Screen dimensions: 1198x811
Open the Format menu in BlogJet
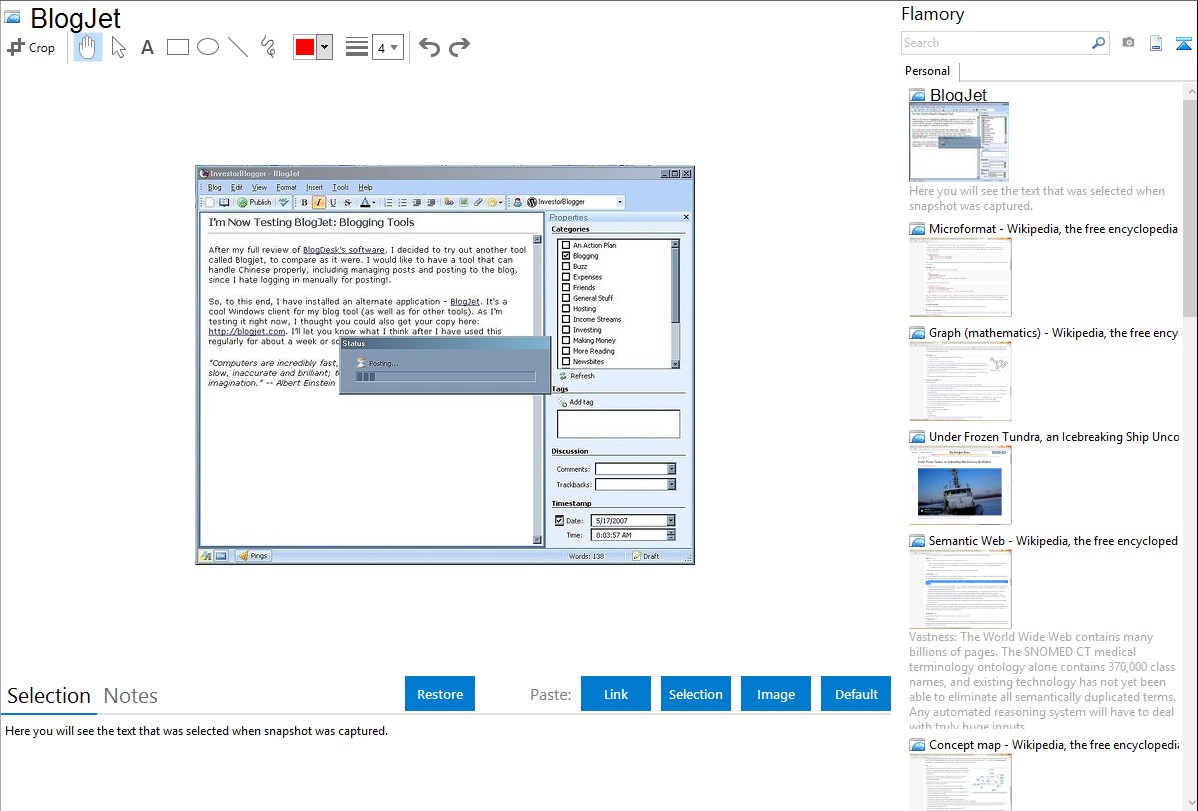(x=287, y=187)
